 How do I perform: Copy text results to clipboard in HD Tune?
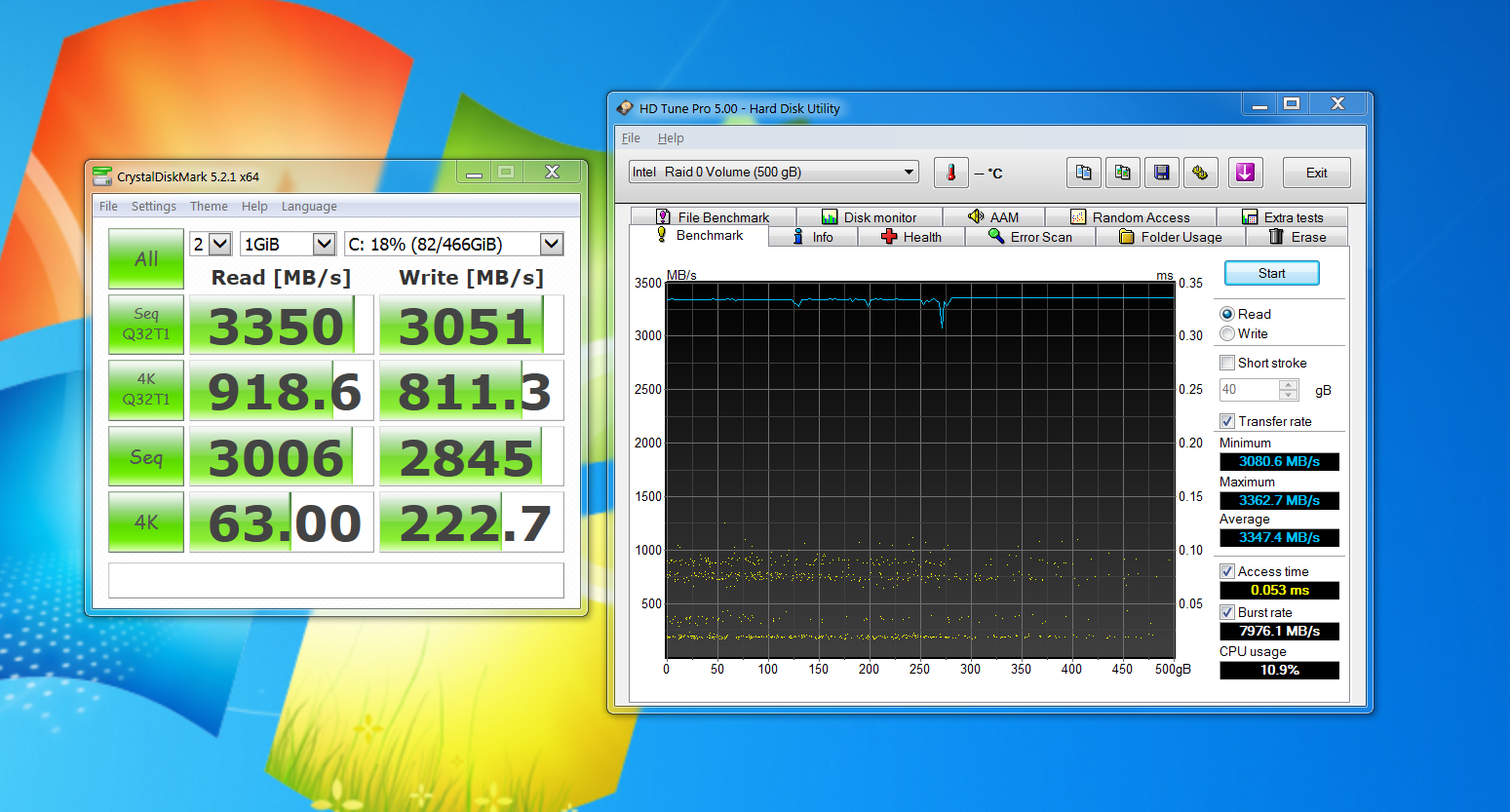1083,173
